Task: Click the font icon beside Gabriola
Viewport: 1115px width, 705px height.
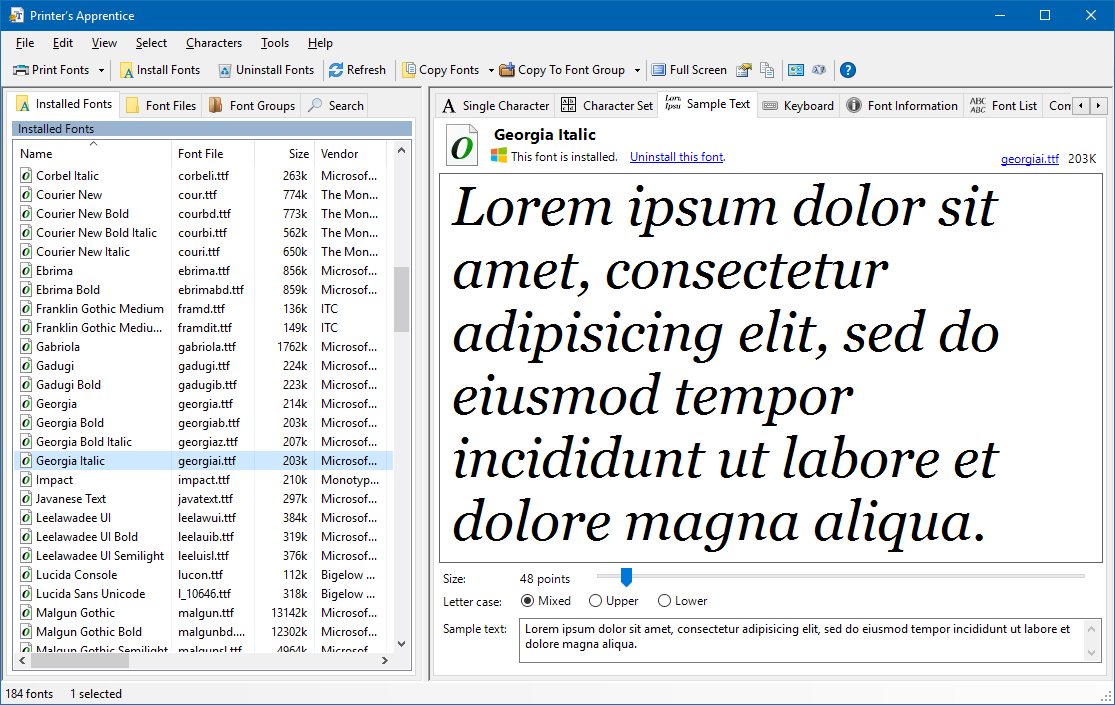Action: [x=26, y=347]
